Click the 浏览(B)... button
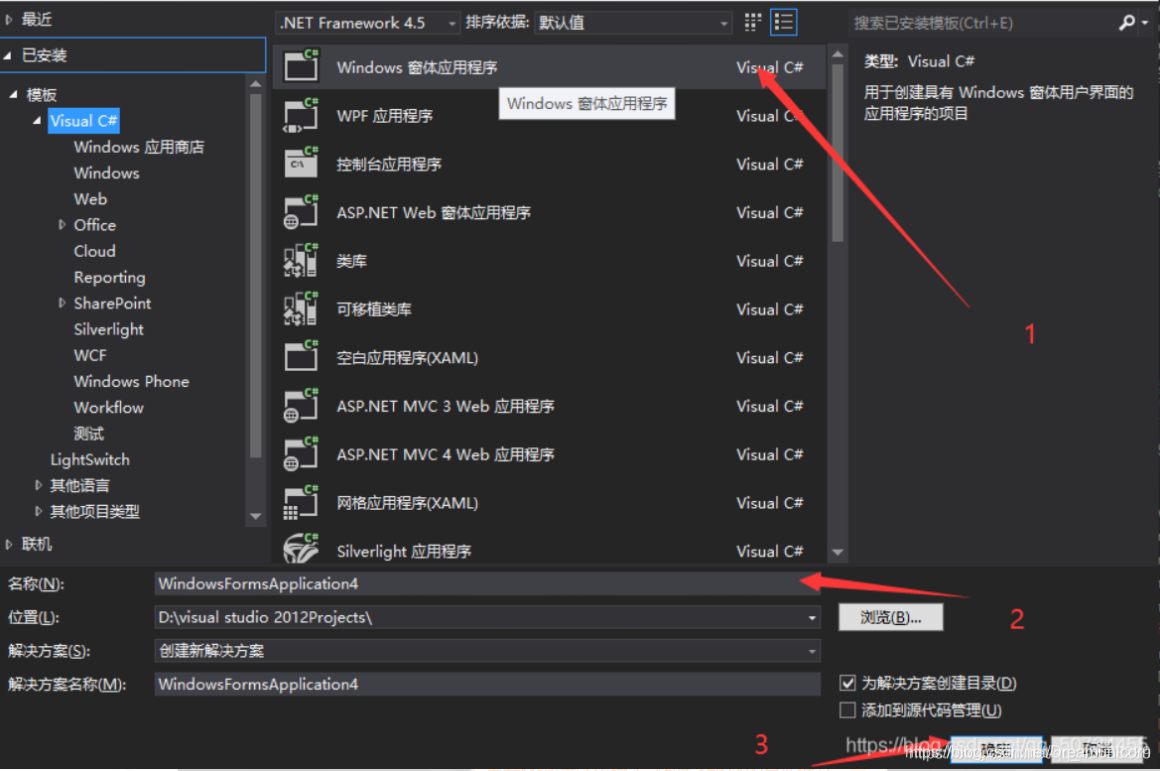 [x=891, y=617]
